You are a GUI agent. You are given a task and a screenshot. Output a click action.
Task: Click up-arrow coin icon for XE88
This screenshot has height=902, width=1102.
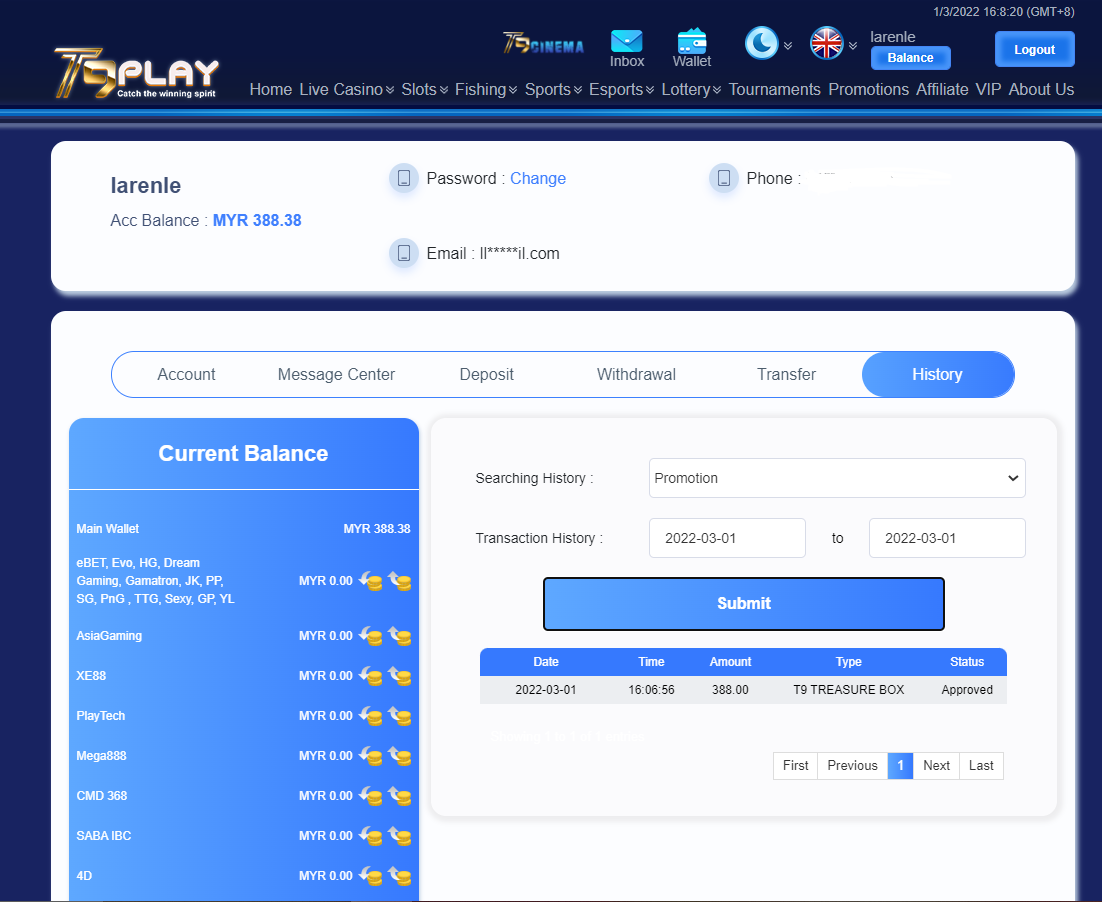tap(400, 676)
